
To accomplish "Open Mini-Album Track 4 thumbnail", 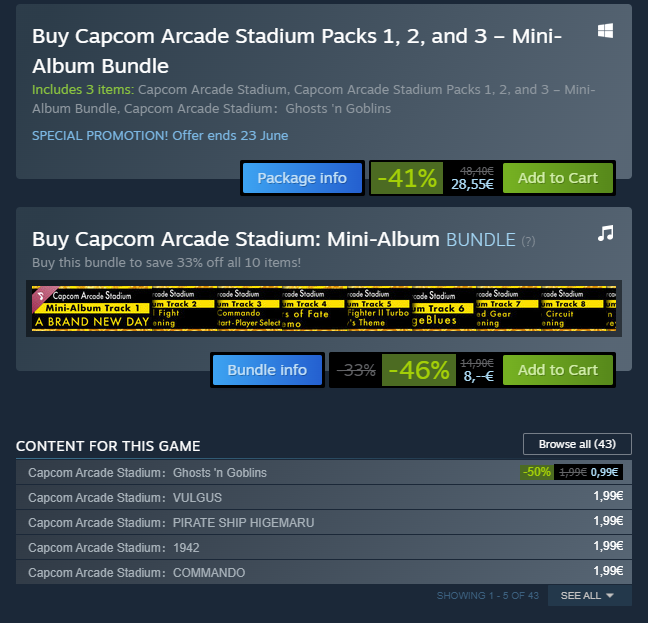I will 314,310.
